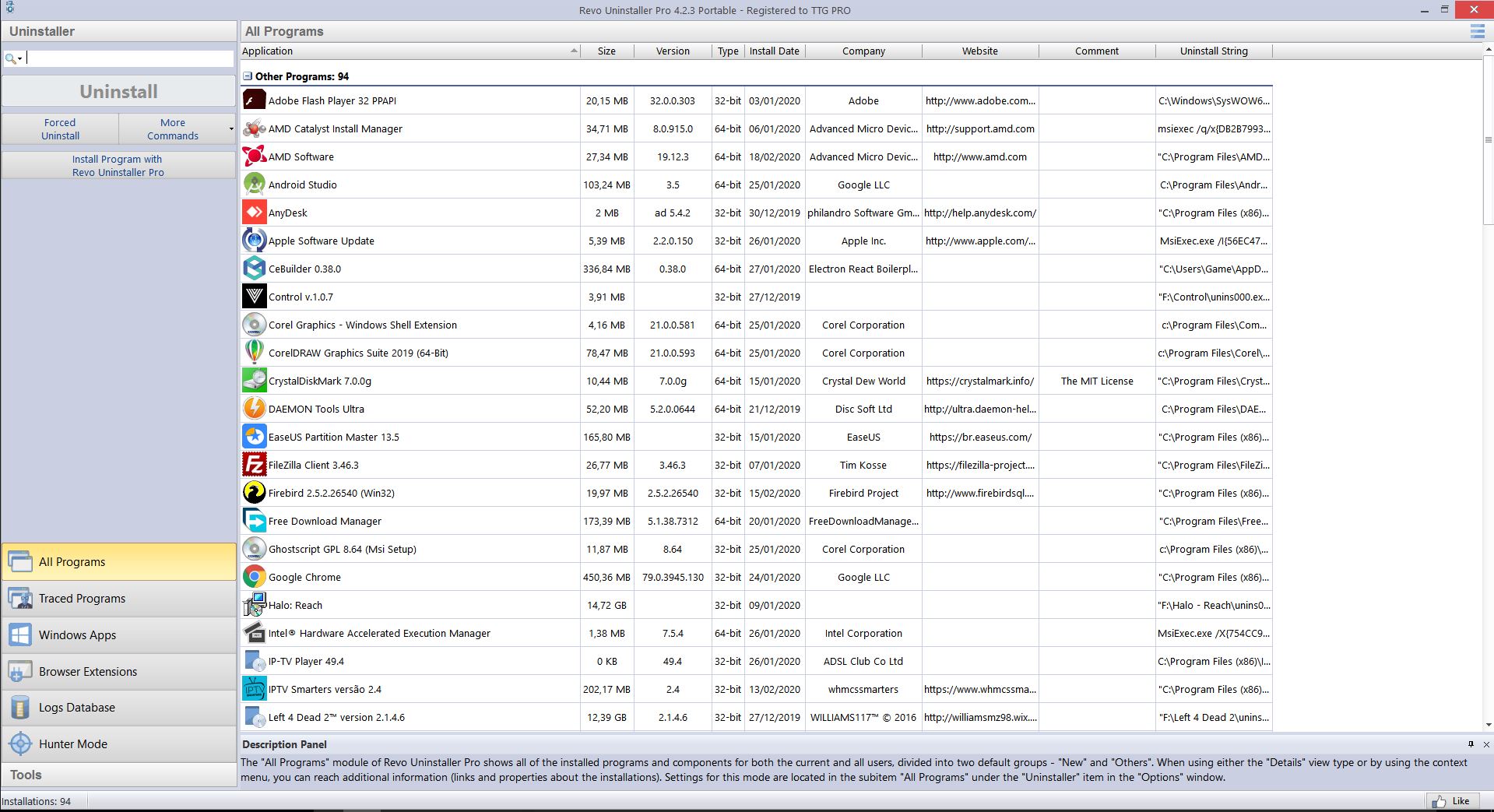Click the Apple Software Update icon
This screenshot has height=812, width=1494.
tap(254, 241)
